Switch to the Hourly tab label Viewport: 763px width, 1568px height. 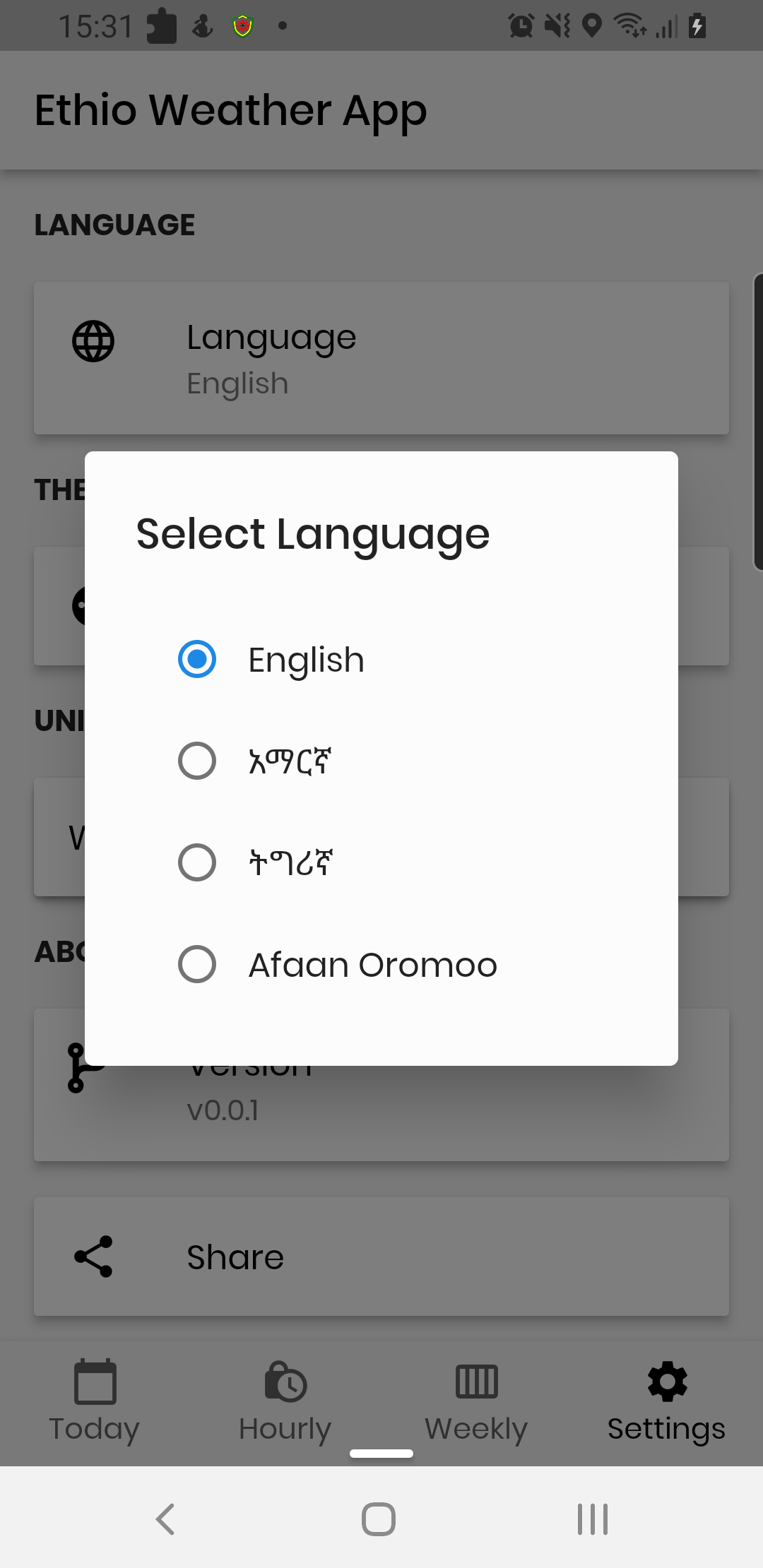click(x=285, y=1429)
